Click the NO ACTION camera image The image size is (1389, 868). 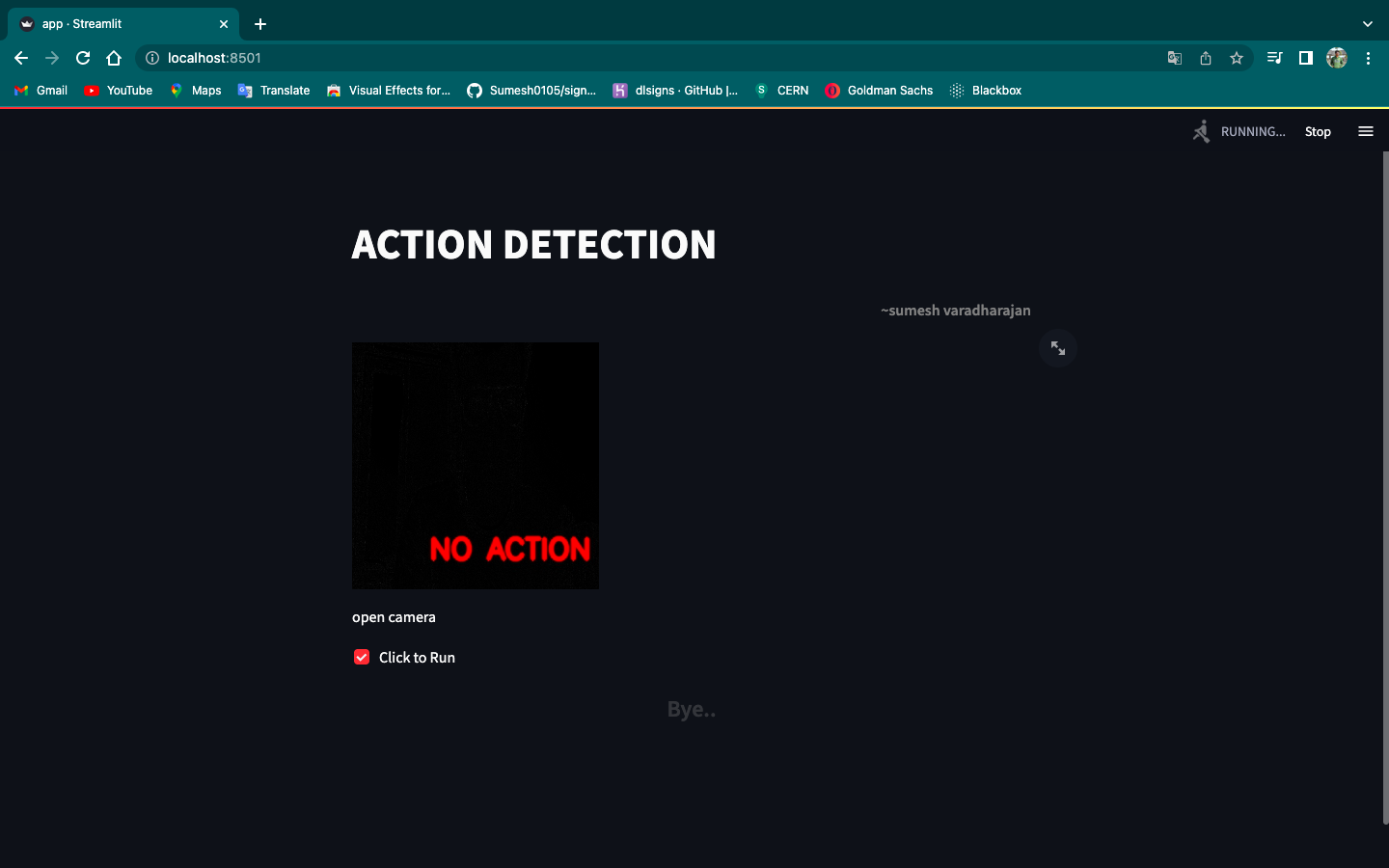click(476, 466)
